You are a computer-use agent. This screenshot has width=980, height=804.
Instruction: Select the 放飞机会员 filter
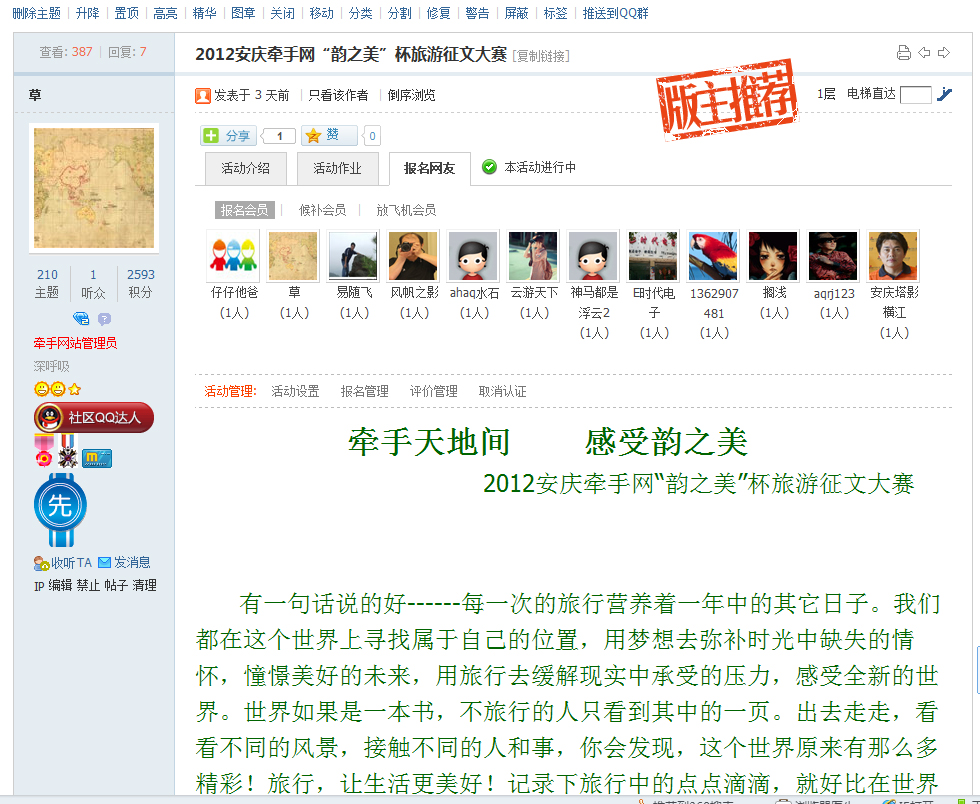point(406,210)
